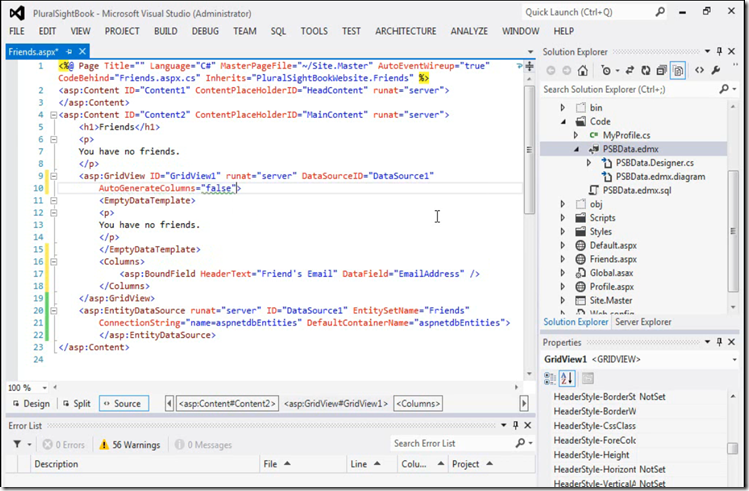Viewport: 749px width, 491px height.
Task: Toggle the 56 Warnings filter button
Action: point(129,445)
